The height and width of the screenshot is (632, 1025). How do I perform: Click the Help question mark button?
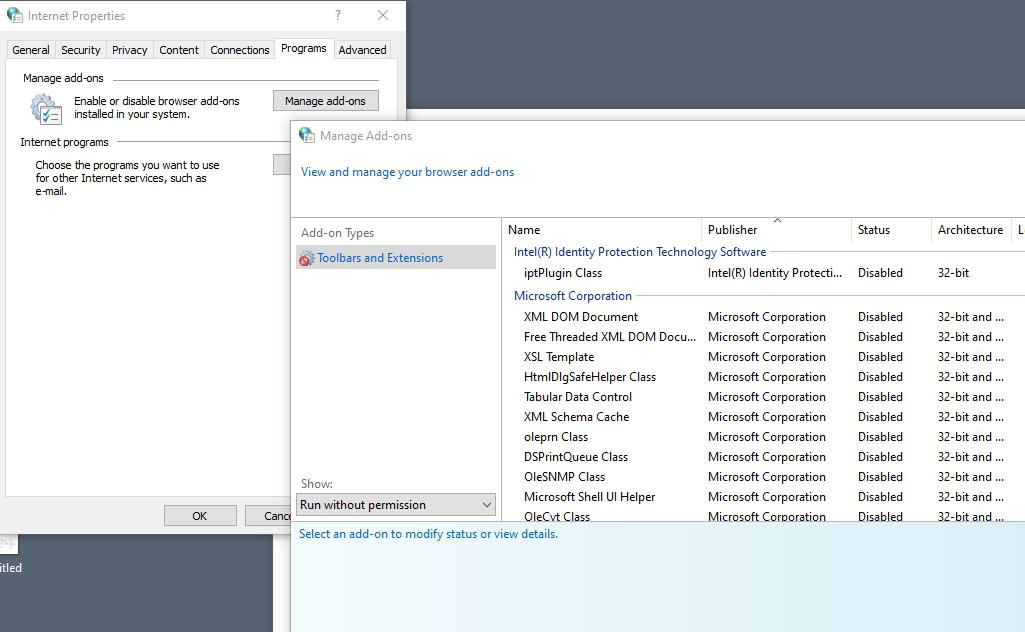click(x=338, y=15)
